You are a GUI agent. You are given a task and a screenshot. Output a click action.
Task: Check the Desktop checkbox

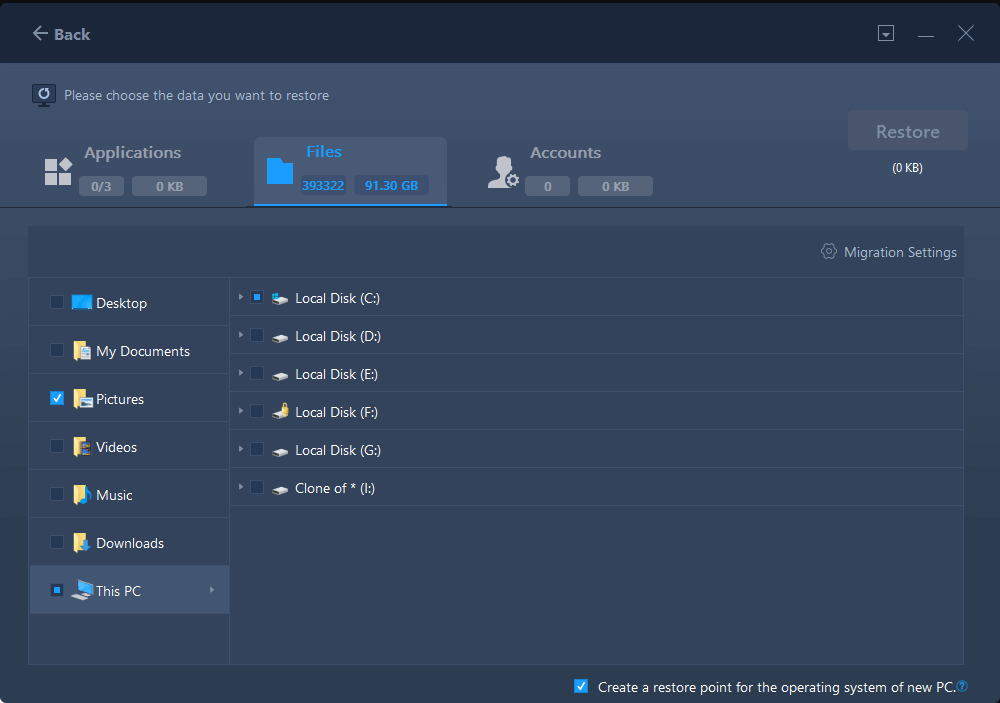pos(57,302)
